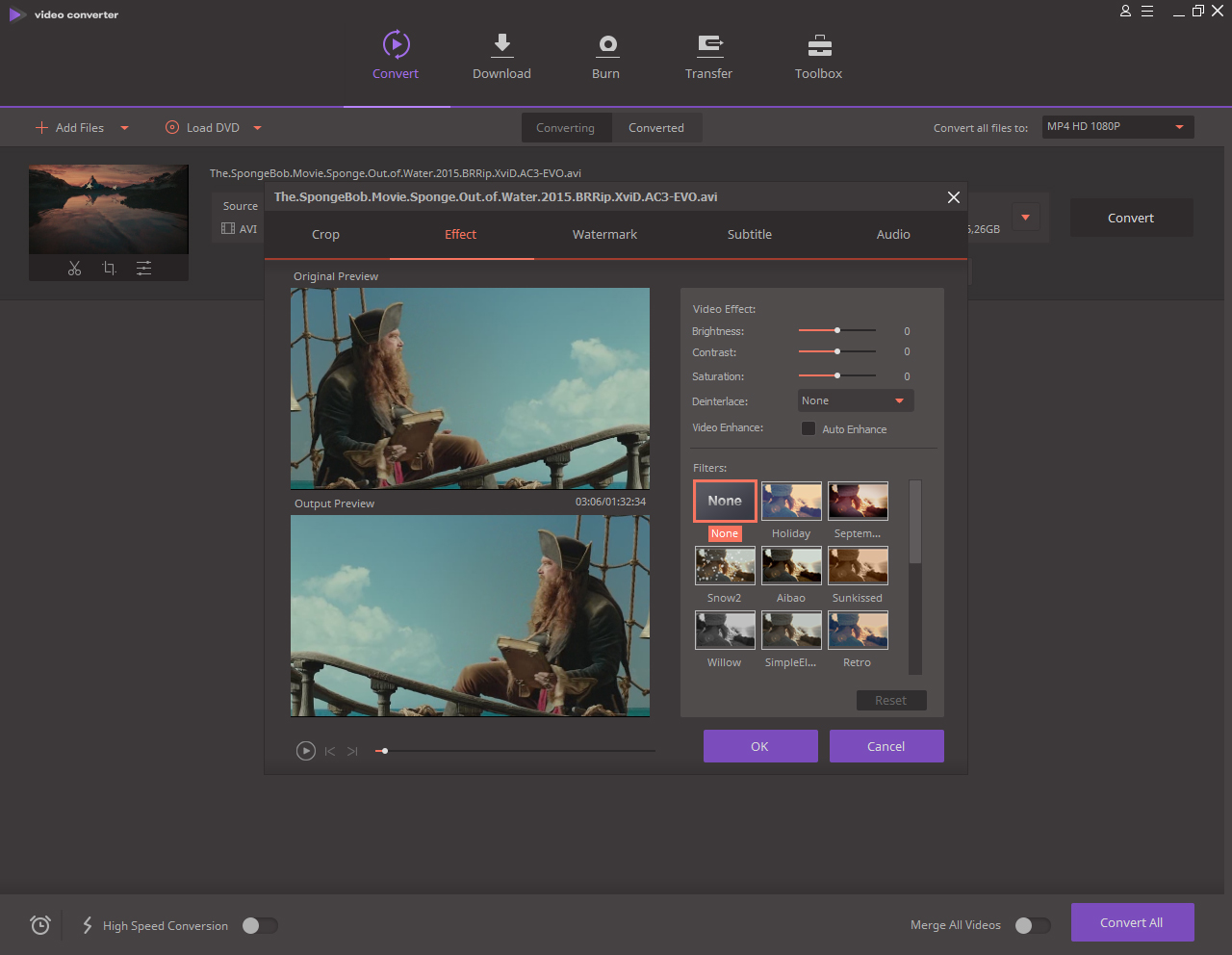
Task: Close the effect editing dialog
Action: (x=954, y=197)
